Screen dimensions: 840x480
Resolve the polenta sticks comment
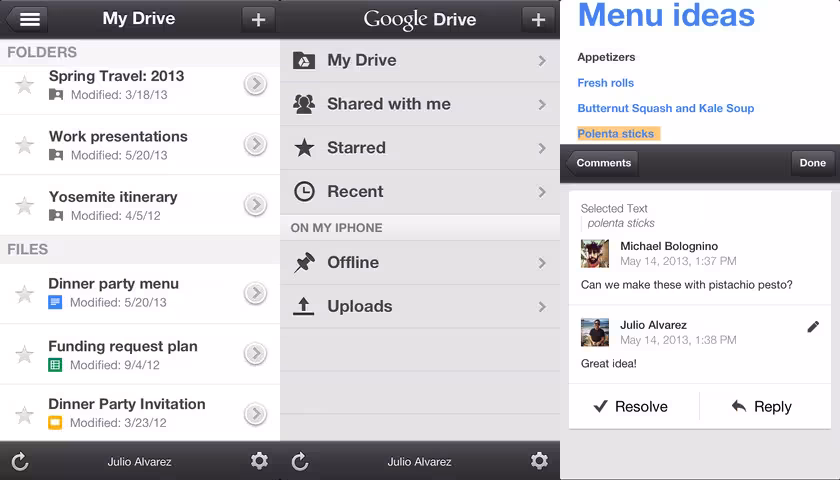point(631,407)
